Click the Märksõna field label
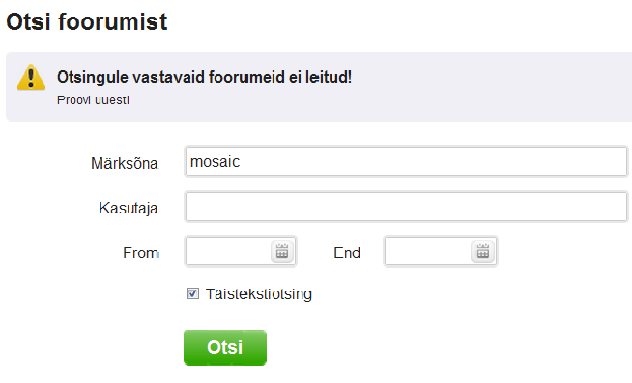 (x=125, y=163)
